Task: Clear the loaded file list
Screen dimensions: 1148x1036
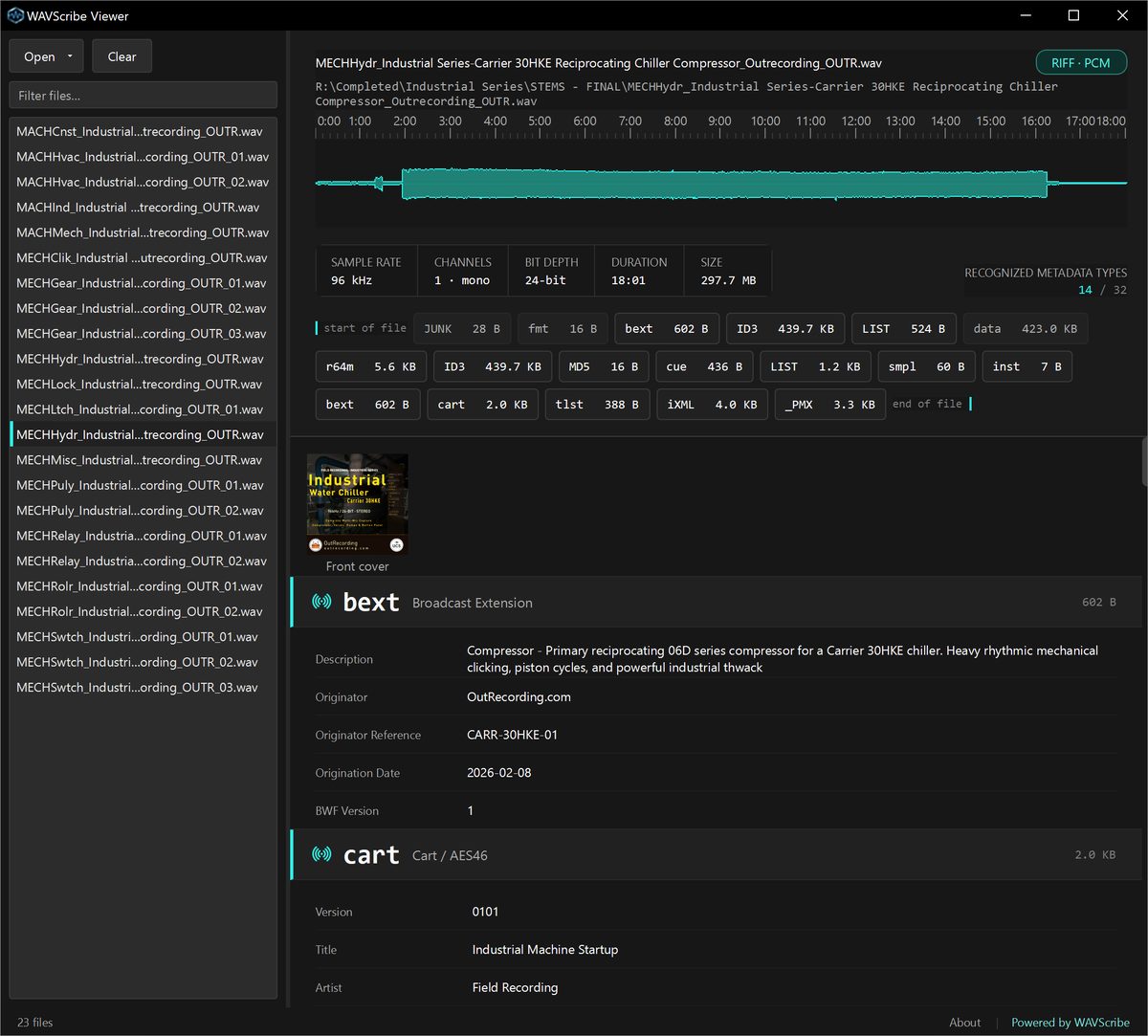Action: pyautogui.click(x=121, y=56)
